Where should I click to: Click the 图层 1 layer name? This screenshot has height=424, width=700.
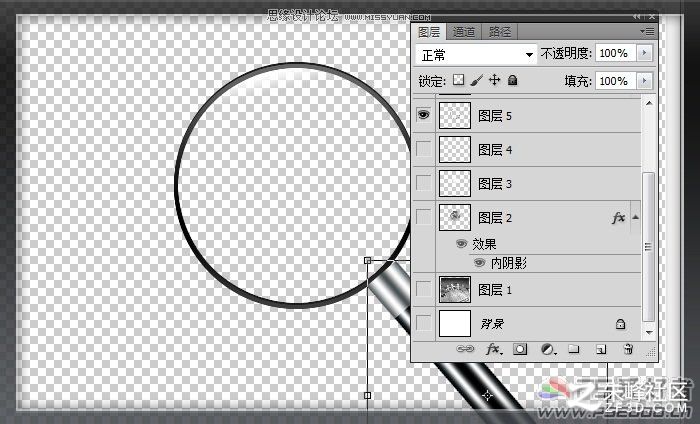coord(495,290)
